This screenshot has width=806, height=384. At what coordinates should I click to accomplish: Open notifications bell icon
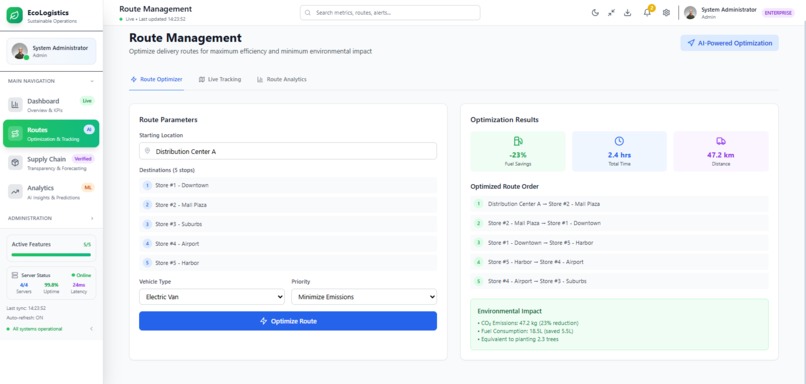pyautogui.click(x=647, y=13)
